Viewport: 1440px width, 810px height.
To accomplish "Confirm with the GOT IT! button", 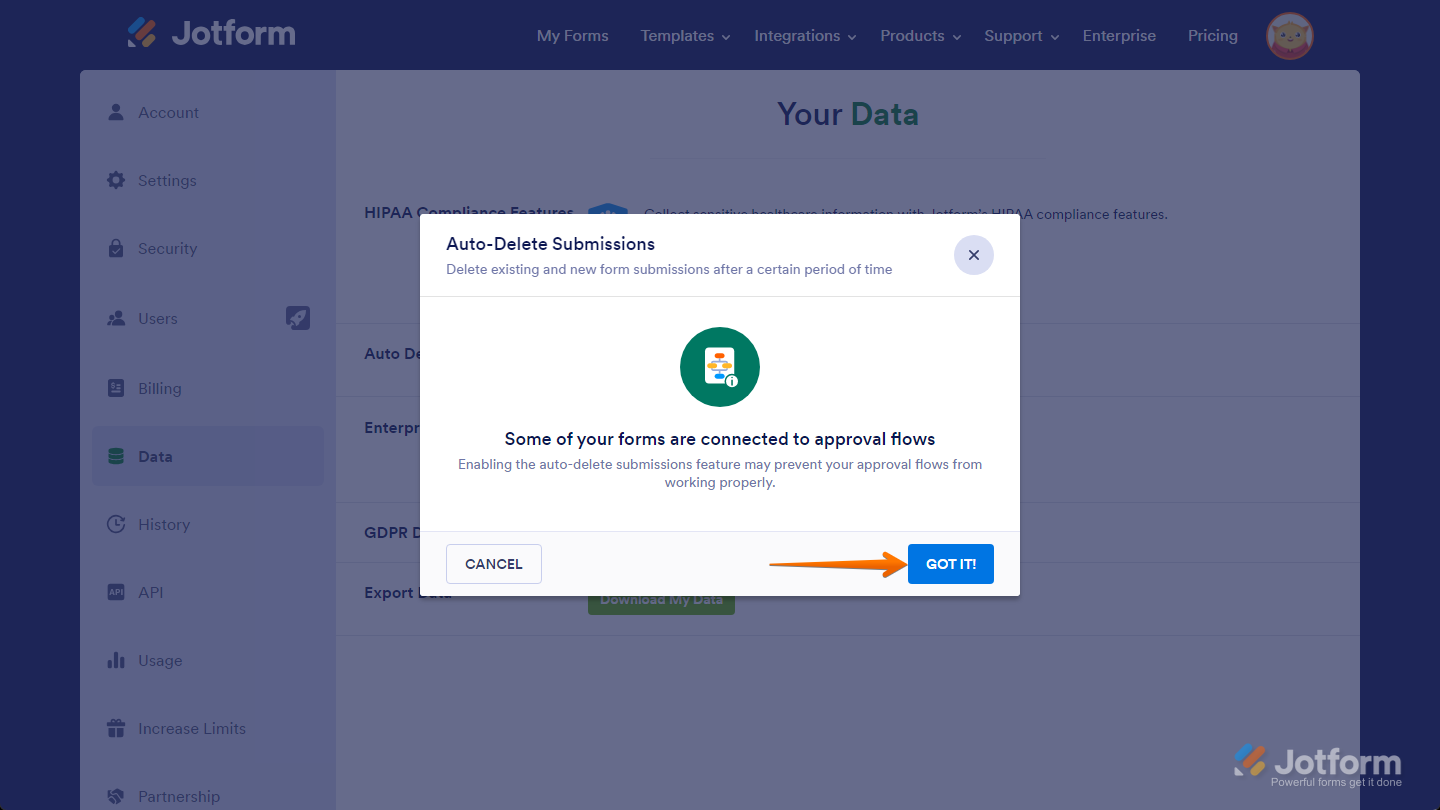I will coord(950,563).
